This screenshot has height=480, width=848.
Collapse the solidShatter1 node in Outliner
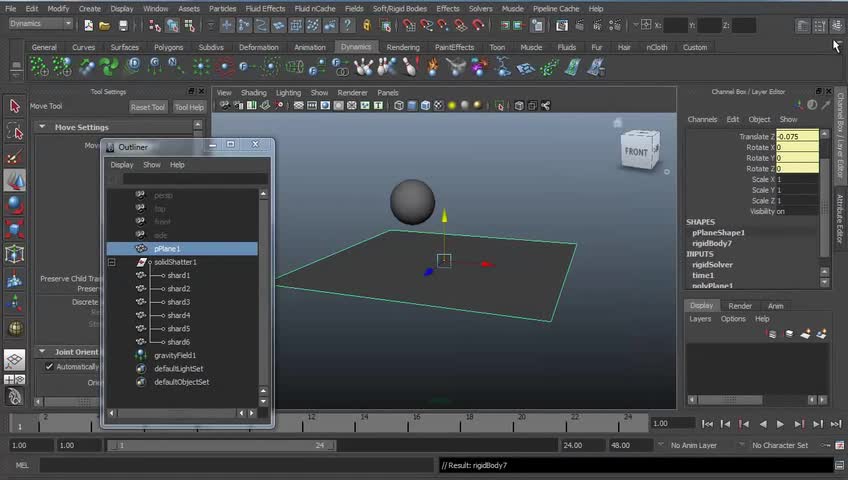[111, 262]
